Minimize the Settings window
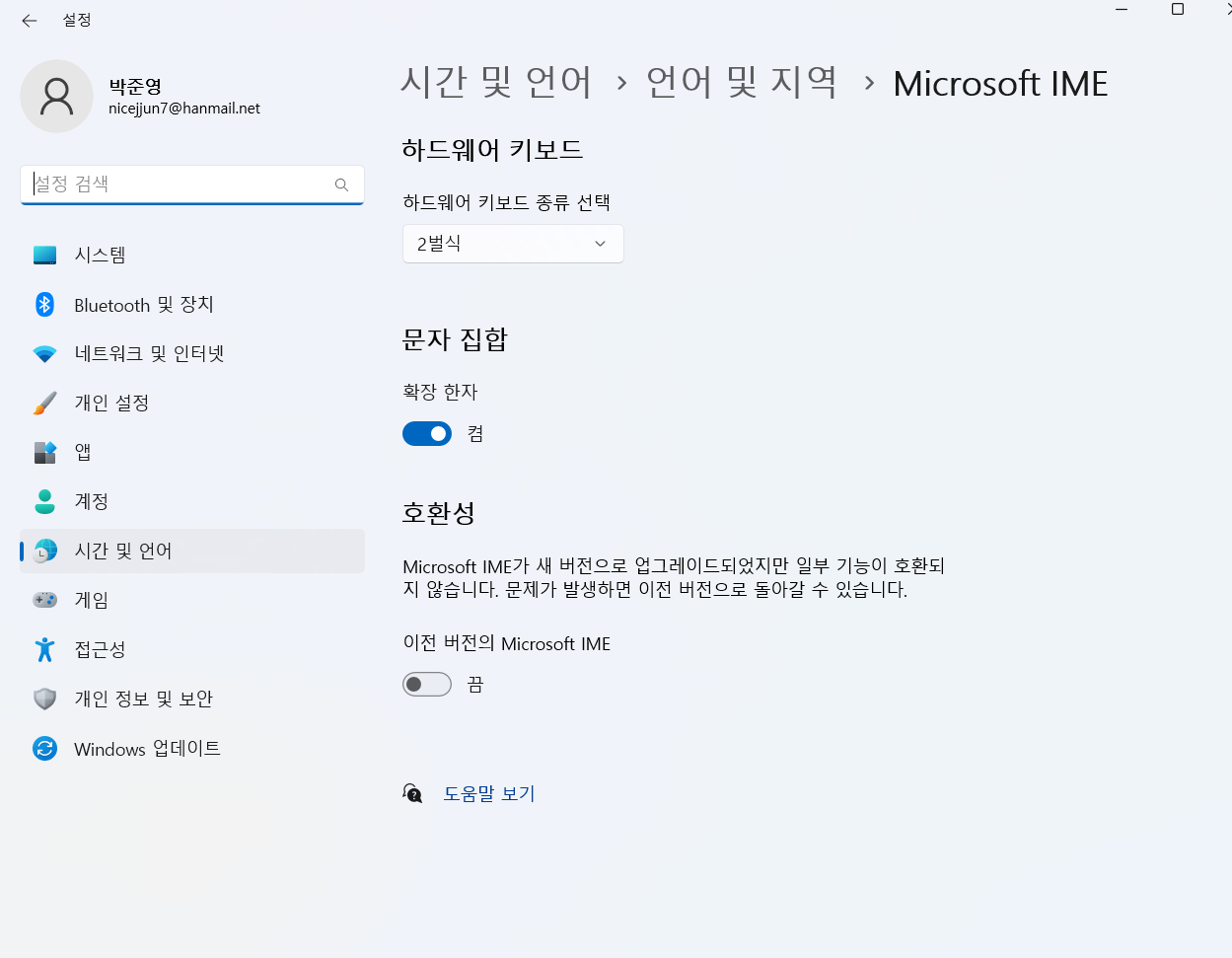This screenshot has height=958, width=1232. pyautogui.click(x=1122, y=10)
